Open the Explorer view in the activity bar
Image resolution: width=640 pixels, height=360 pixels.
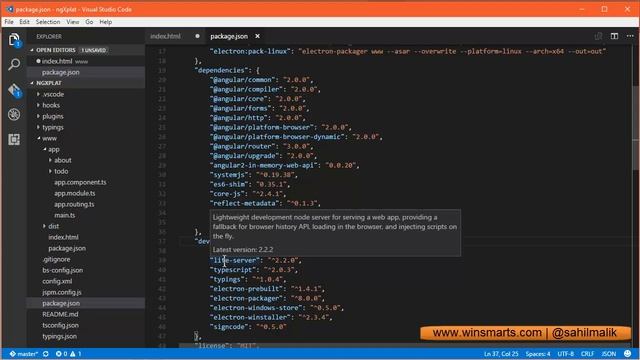click(x=14, y=40)
